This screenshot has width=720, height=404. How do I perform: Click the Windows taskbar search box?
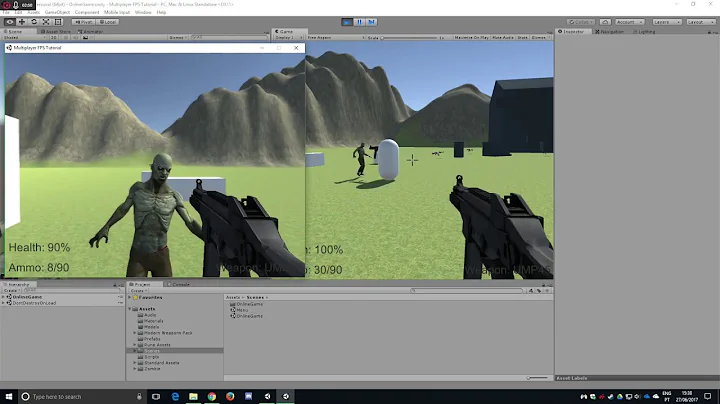pos(83,397)
